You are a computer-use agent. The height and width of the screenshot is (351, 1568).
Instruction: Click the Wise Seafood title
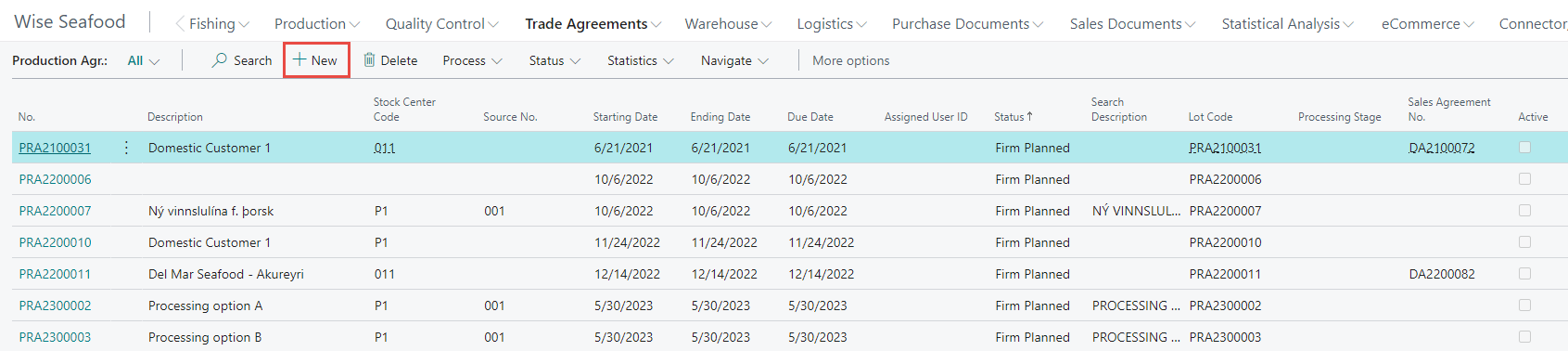(x=70, y=21)
